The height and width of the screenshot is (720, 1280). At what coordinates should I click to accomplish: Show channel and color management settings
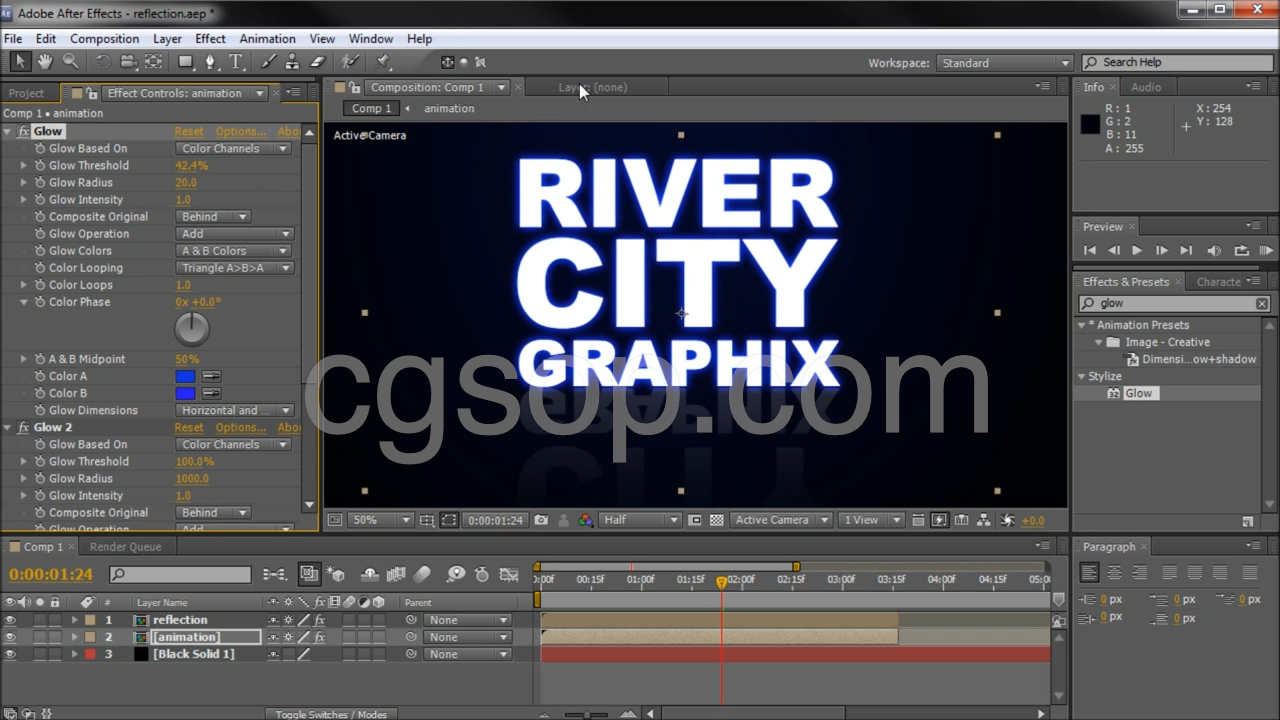click(585, 520)
